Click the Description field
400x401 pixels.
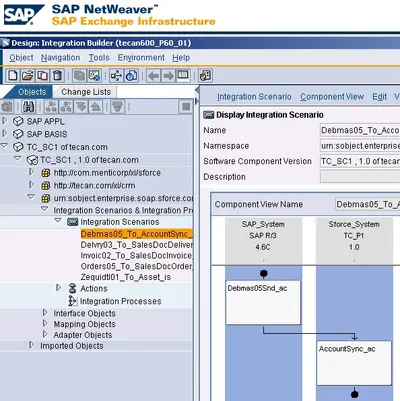(360, 177)
